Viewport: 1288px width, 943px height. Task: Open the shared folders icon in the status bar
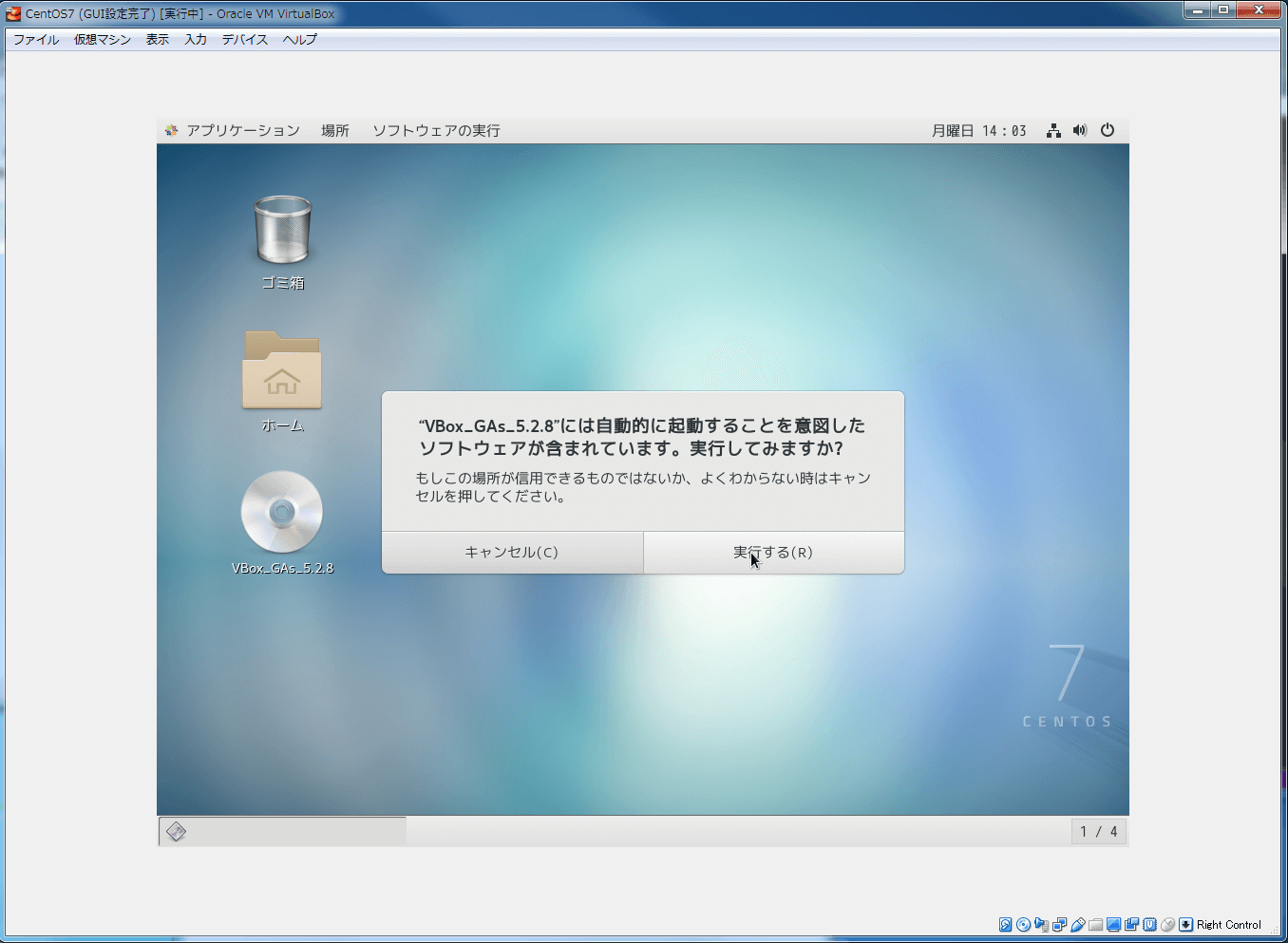[x=1096, y=924]
